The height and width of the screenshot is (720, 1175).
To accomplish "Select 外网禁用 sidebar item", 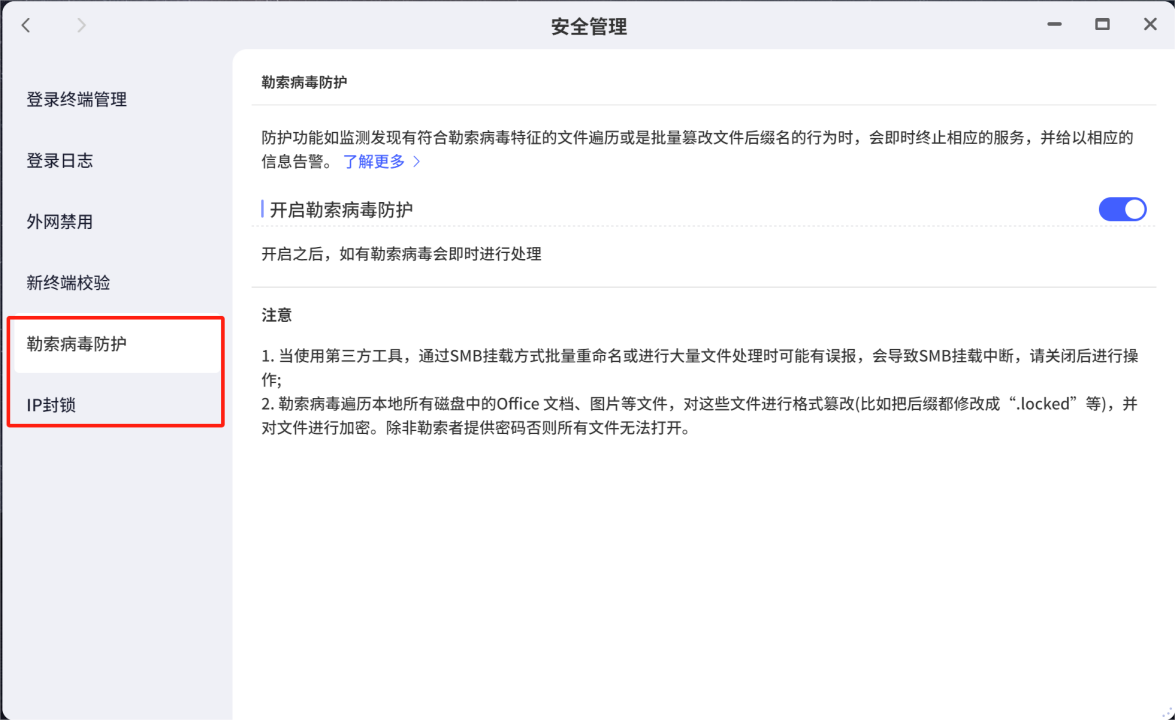I will [60, 222].
